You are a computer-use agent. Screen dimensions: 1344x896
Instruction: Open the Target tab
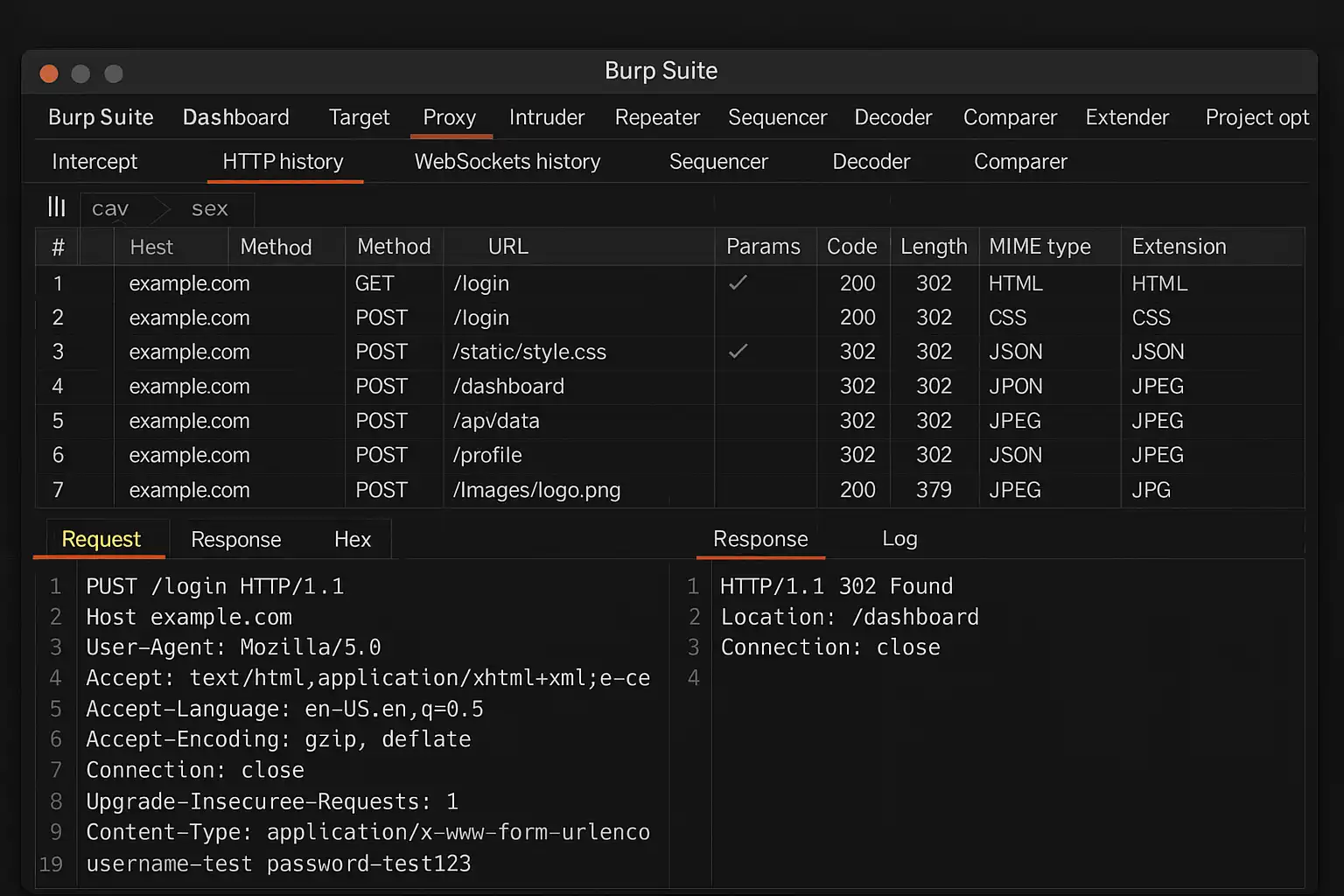pos(359,117)
